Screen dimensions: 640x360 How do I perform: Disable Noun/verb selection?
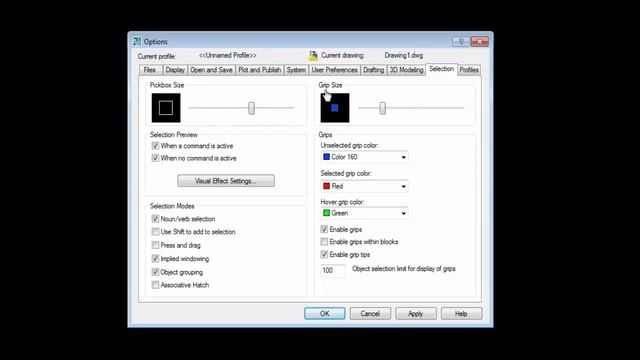[155, 219]
